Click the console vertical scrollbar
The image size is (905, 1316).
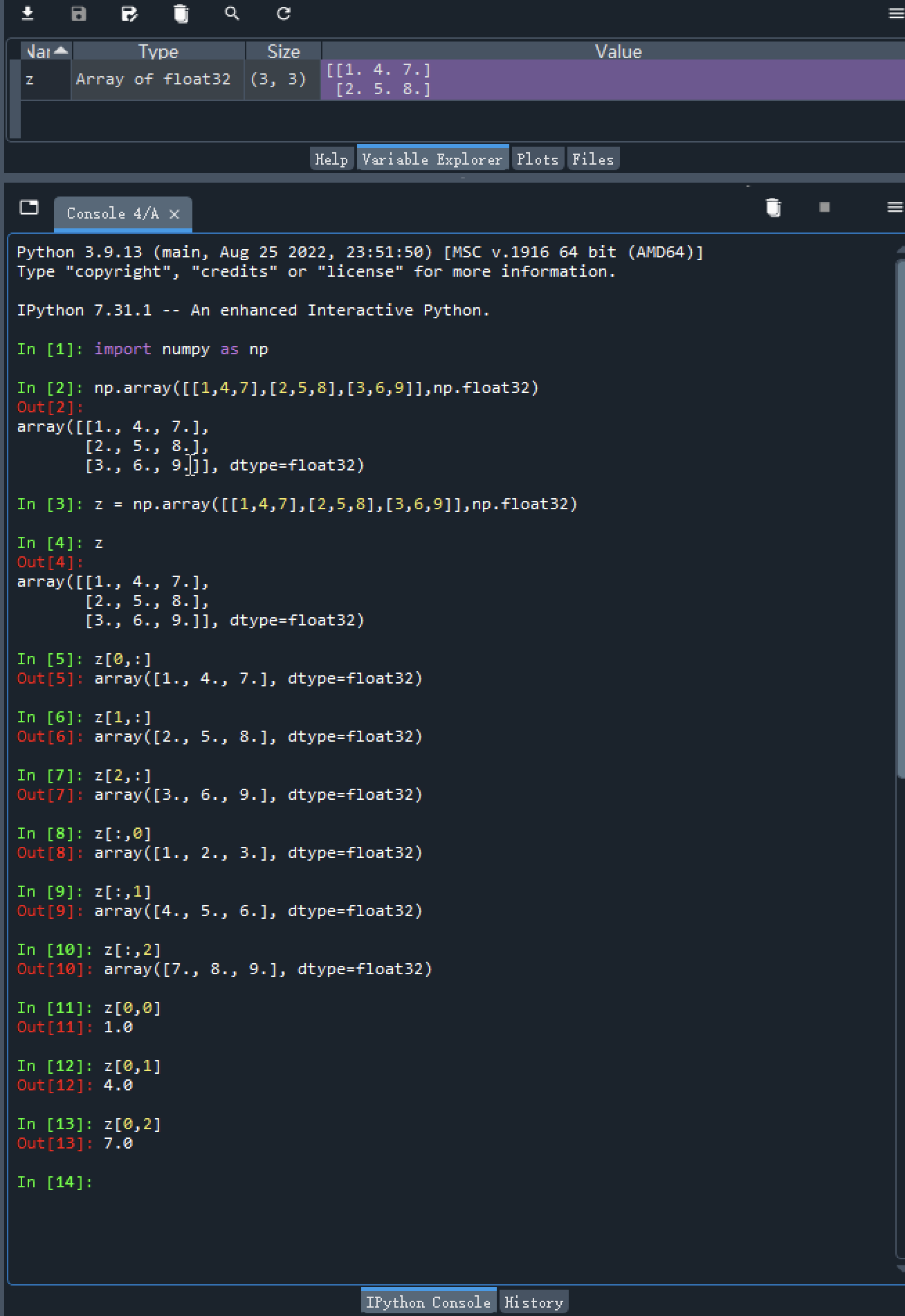click(x=900, y=519)
